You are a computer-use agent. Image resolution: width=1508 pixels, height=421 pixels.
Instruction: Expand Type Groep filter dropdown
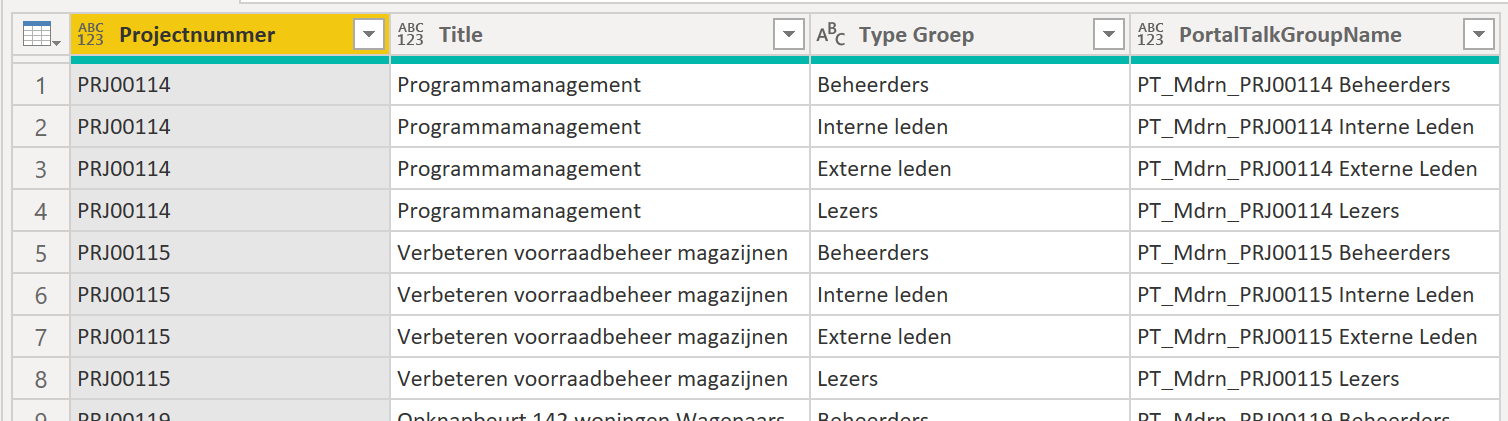pyautogui.click(x=1109, y=35)
